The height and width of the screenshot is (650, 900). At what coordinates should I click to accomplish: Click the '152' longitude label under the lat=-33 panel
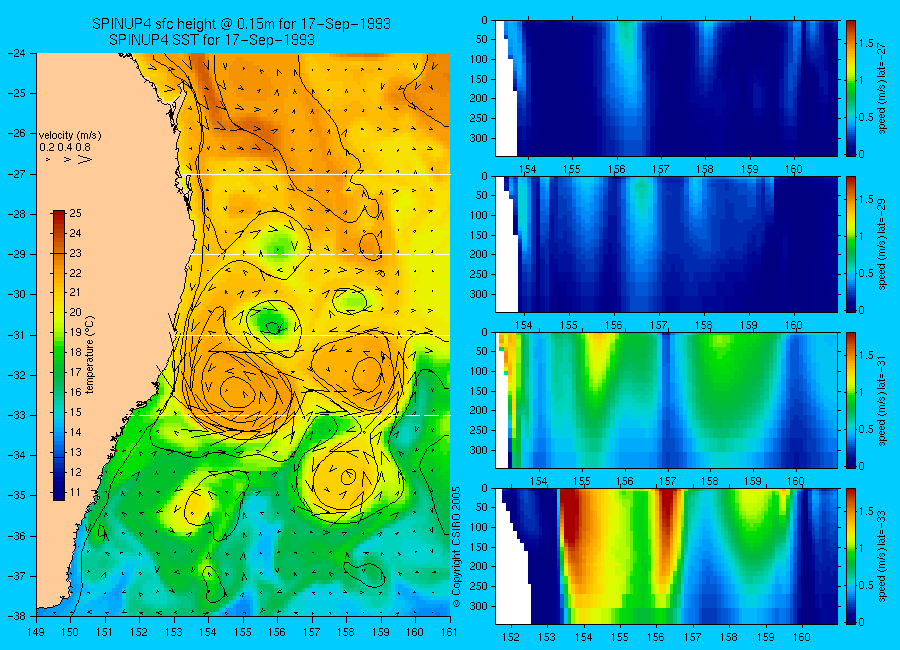pyautogui.click(x=510, y=637)
